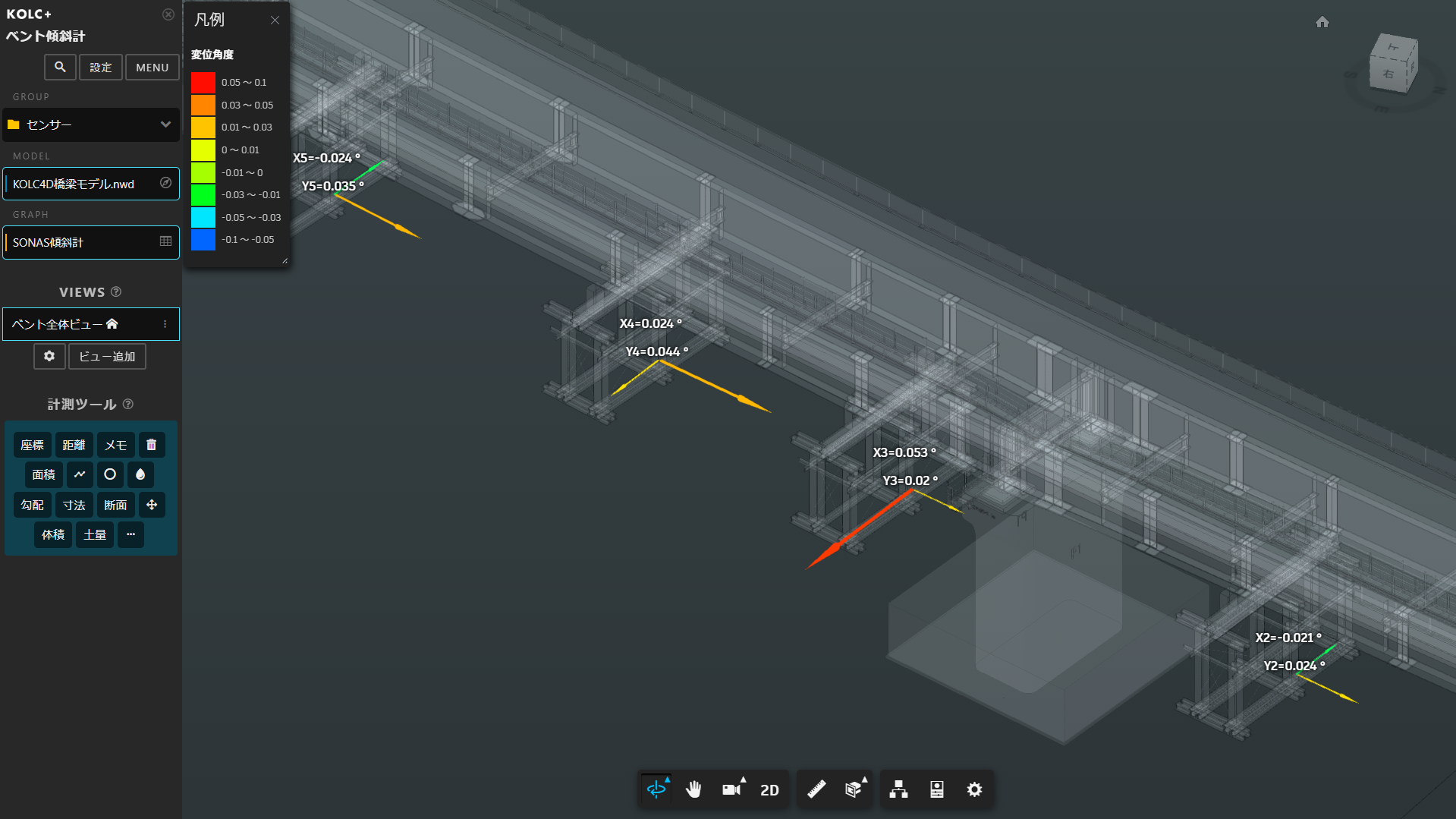Select the move arrows tool
This screenshot has height=819, width=1456.
pyautogui.click(x=152, y=505)
